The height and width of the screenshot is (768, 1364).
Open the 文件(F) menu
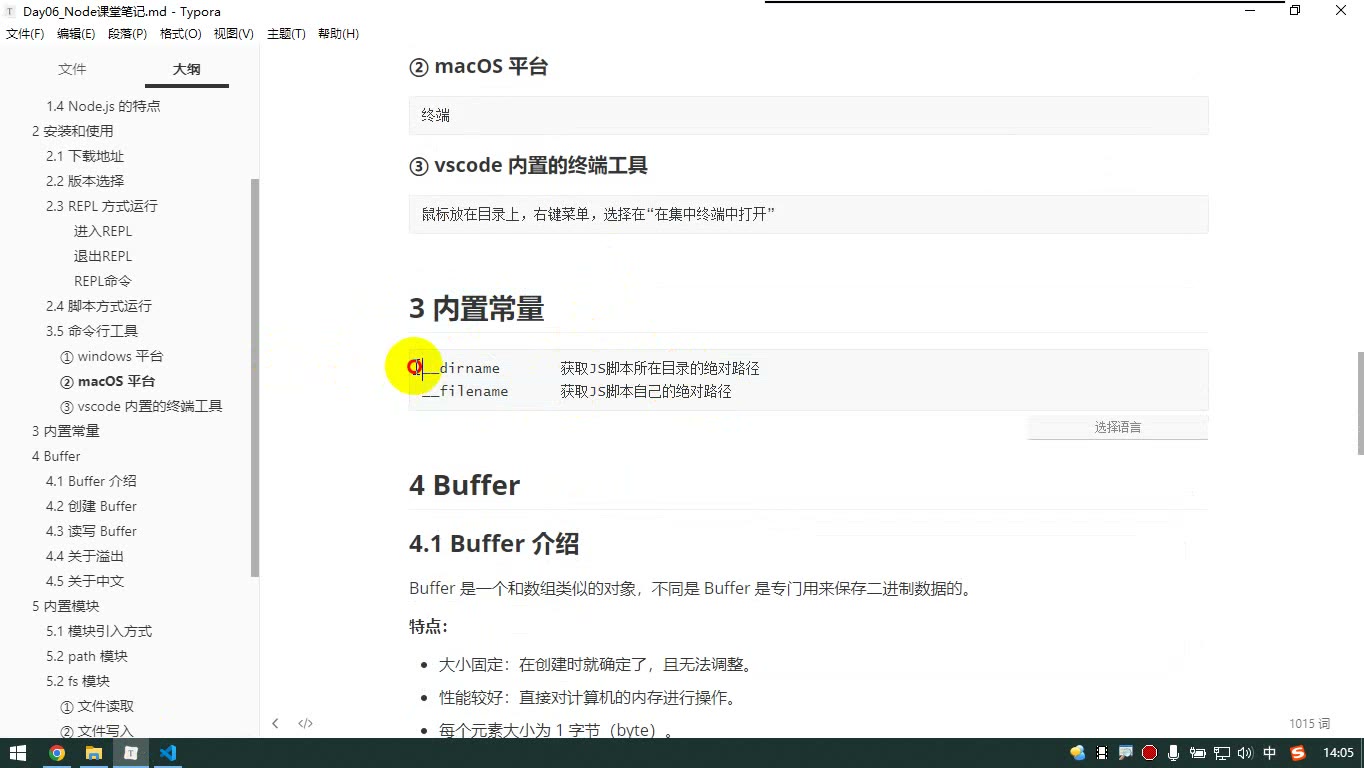coord(25,34)
